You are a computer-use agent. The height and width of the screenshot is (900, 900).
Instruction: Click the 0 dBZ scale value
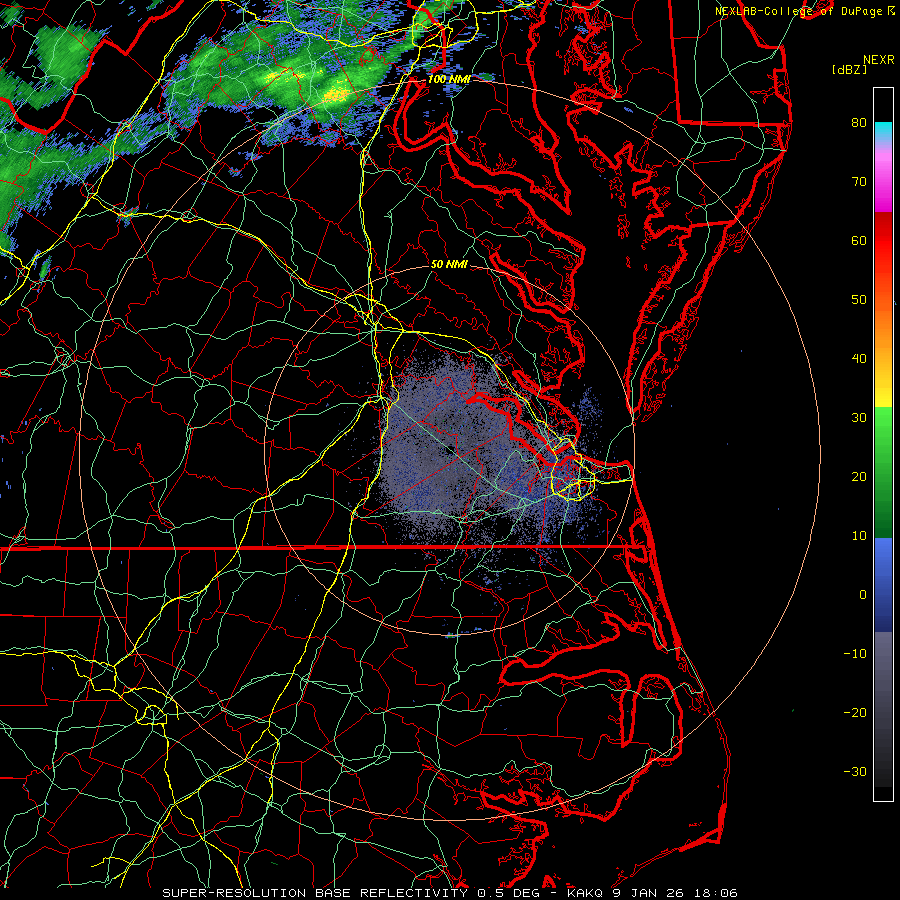click(863, 595)
